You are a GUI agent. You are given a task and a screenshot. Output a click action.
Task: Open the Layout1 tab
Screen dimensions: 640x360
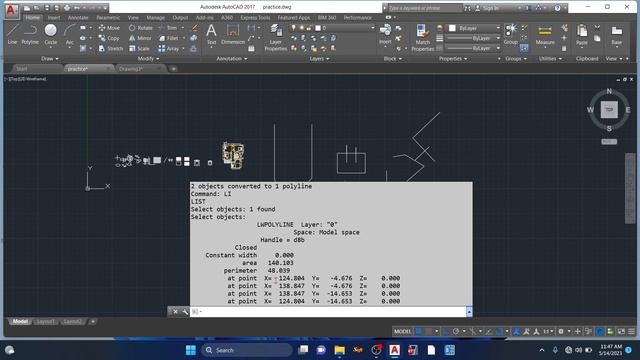(x=45, y=322)
